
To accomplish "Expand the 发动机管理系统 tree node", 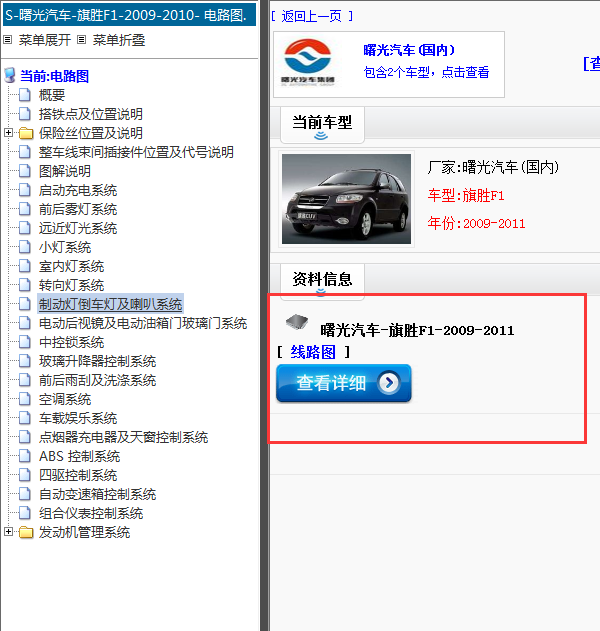I will click(8, 532).
